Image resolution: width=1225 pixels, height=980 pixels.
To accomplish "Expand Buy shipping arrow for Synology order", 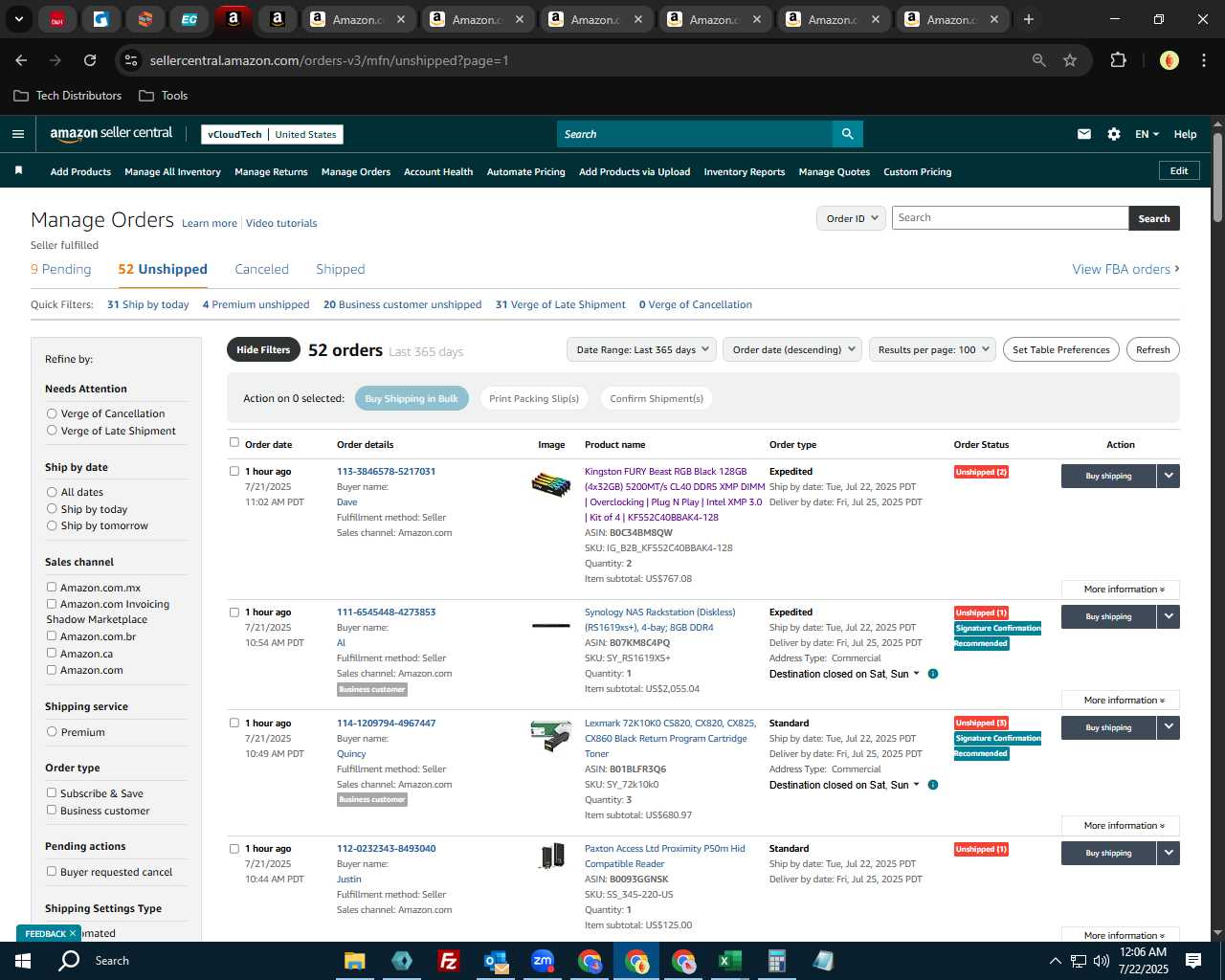I will point(1169,616).
